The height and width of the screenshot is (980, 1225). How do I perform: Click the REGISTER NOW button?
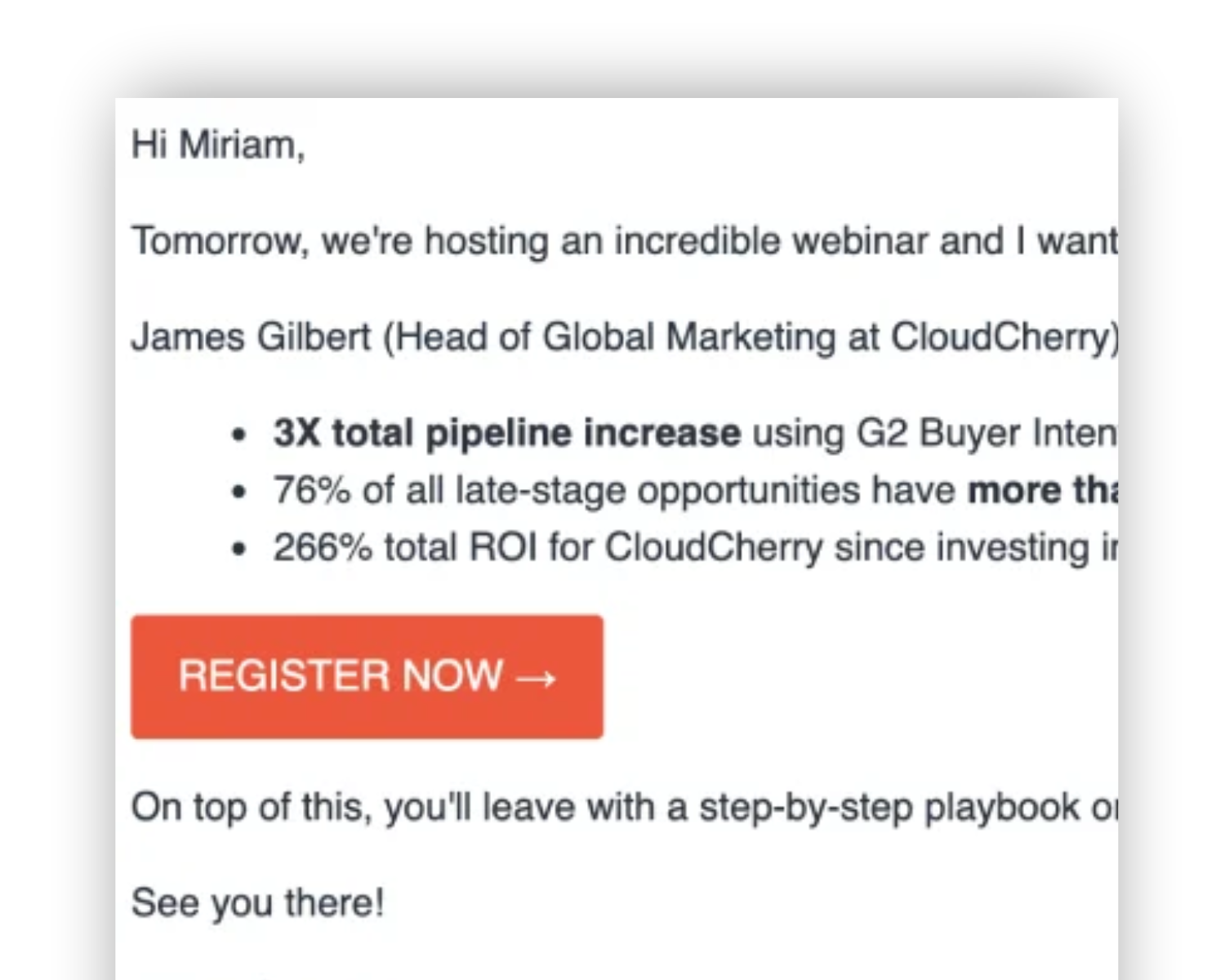tap(366, 675)
